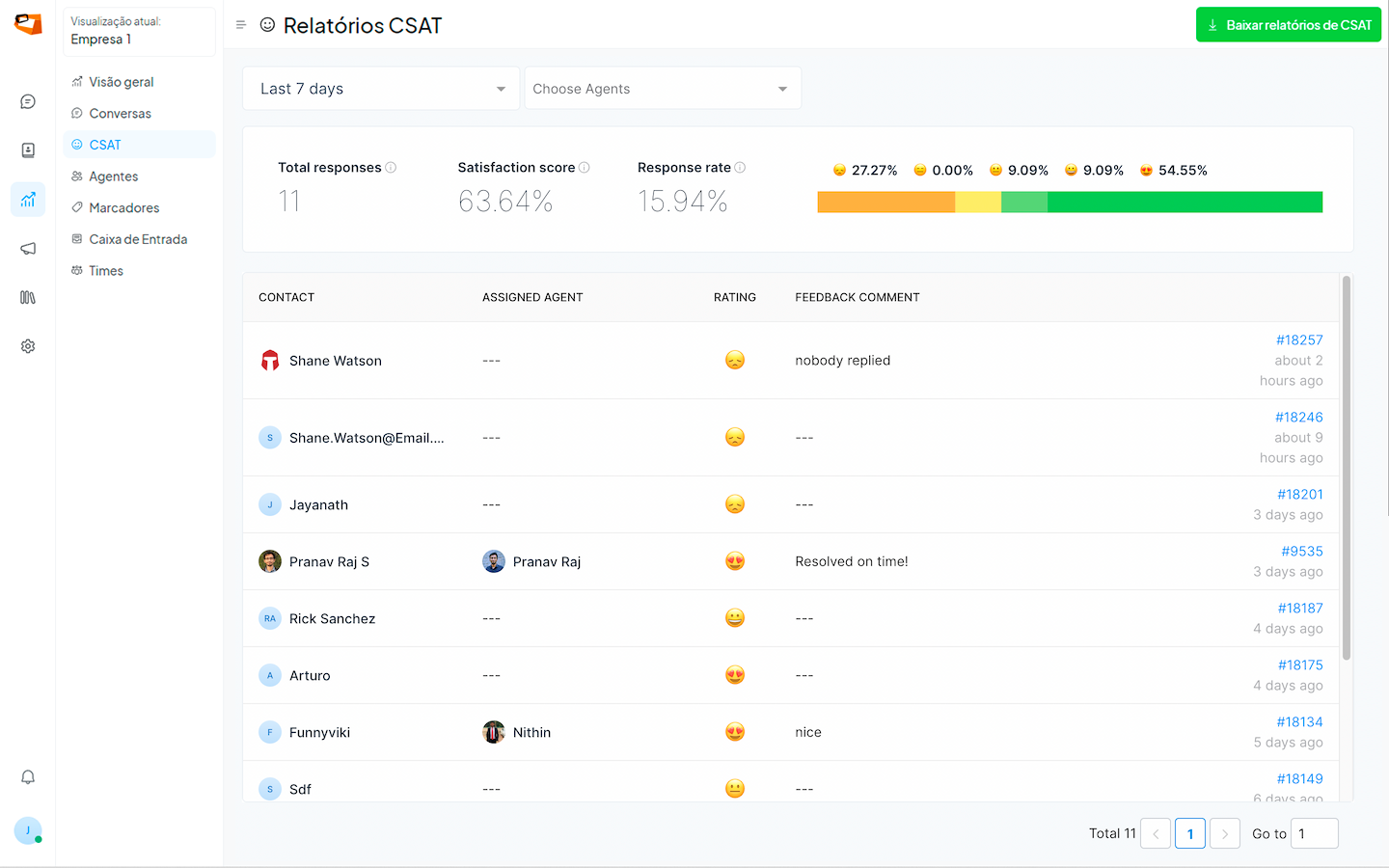Viewport: 1389px width, 868px height.
Task: Open conversation link #18257
Action: tap(1298, 340)
